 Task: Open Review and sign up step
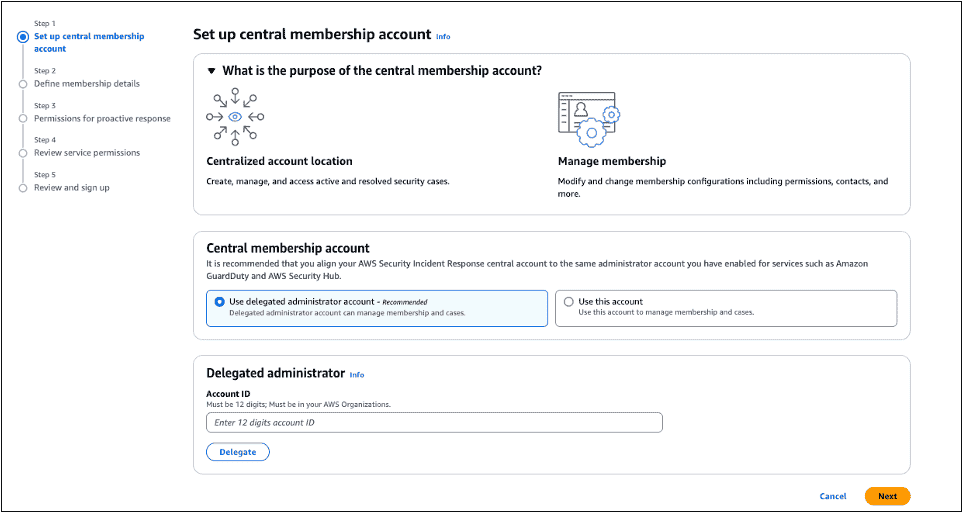tap(72, 188)
